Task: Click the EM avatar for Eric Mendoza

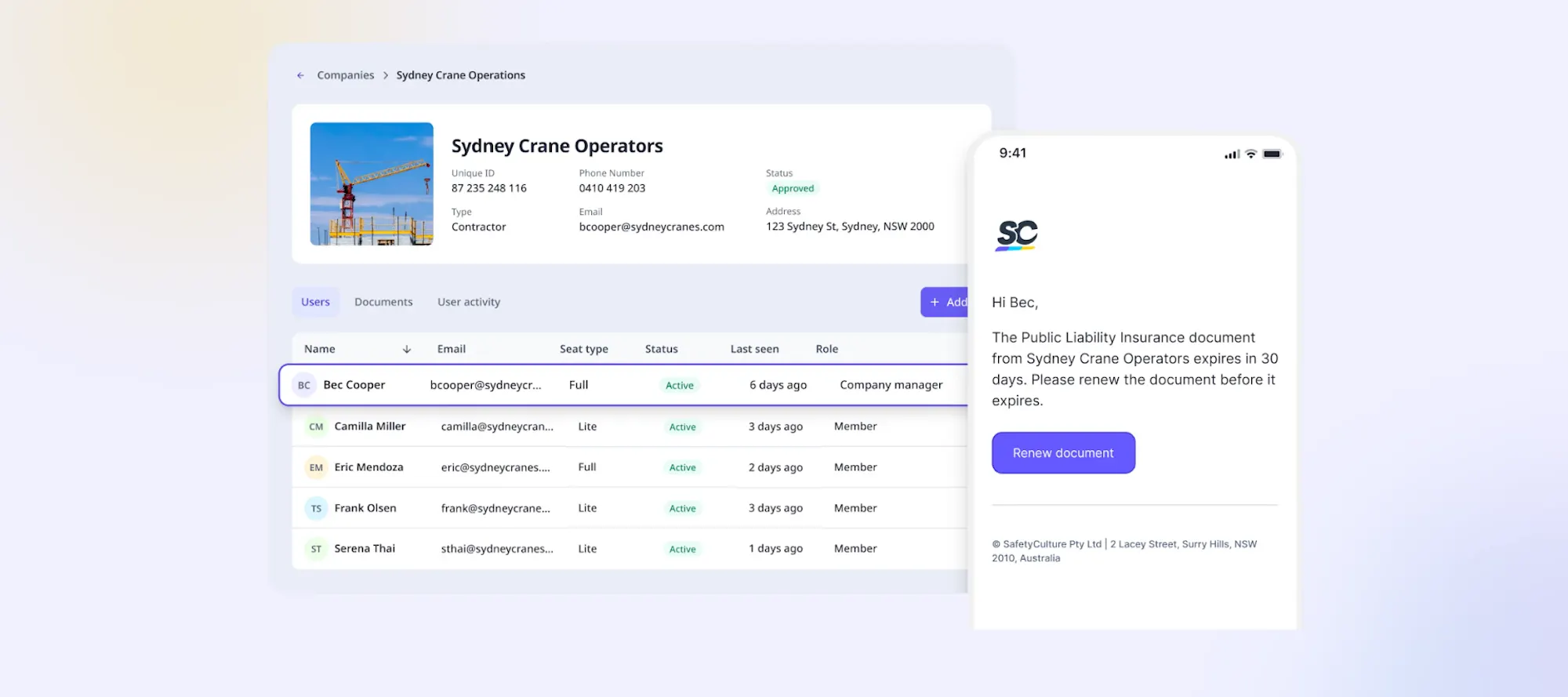Action: click(316, 467)
